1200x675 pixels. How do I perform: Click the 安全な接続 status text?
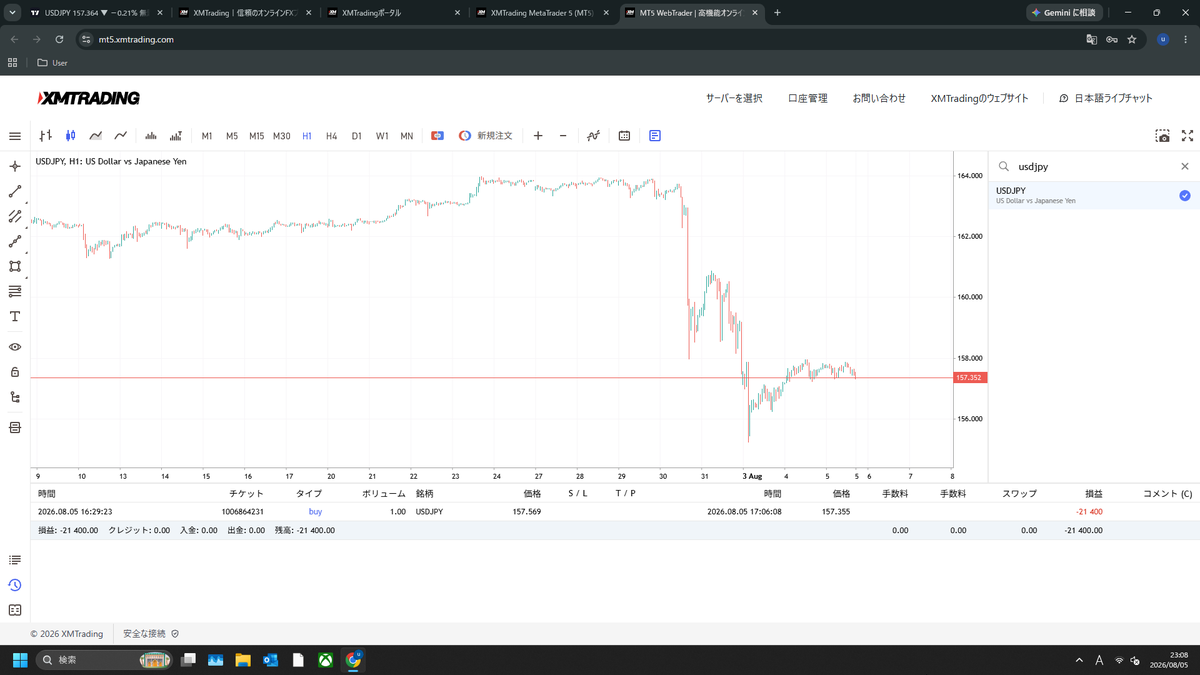144,634
